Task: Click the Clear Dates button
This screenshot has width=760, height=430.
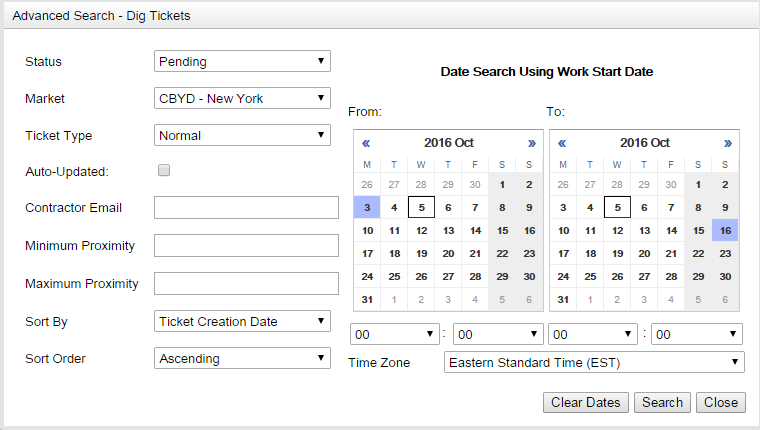Action: 587,402
